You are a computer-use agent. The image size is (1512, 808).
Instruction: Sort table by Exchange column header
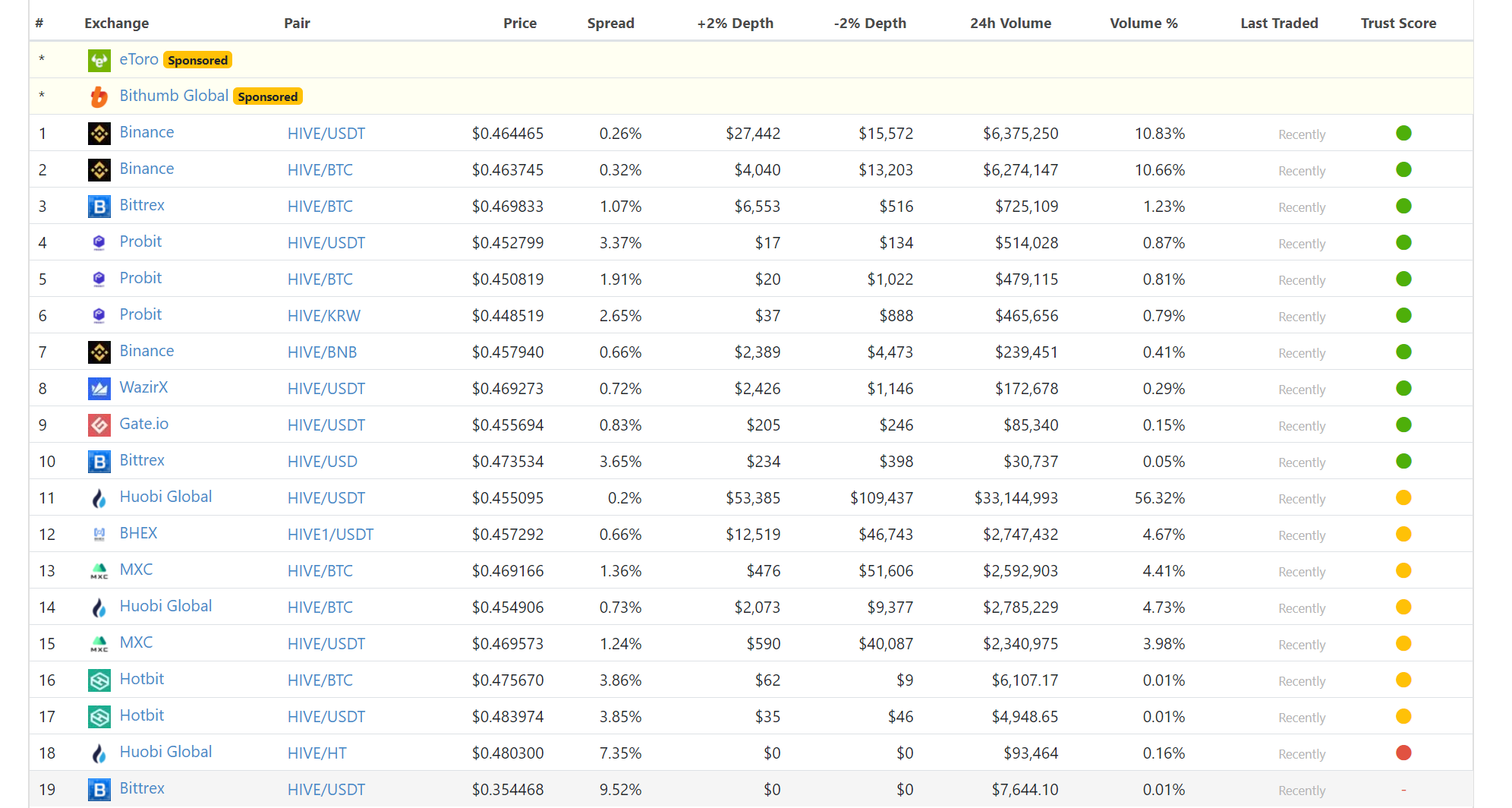[x=117, y=24]
